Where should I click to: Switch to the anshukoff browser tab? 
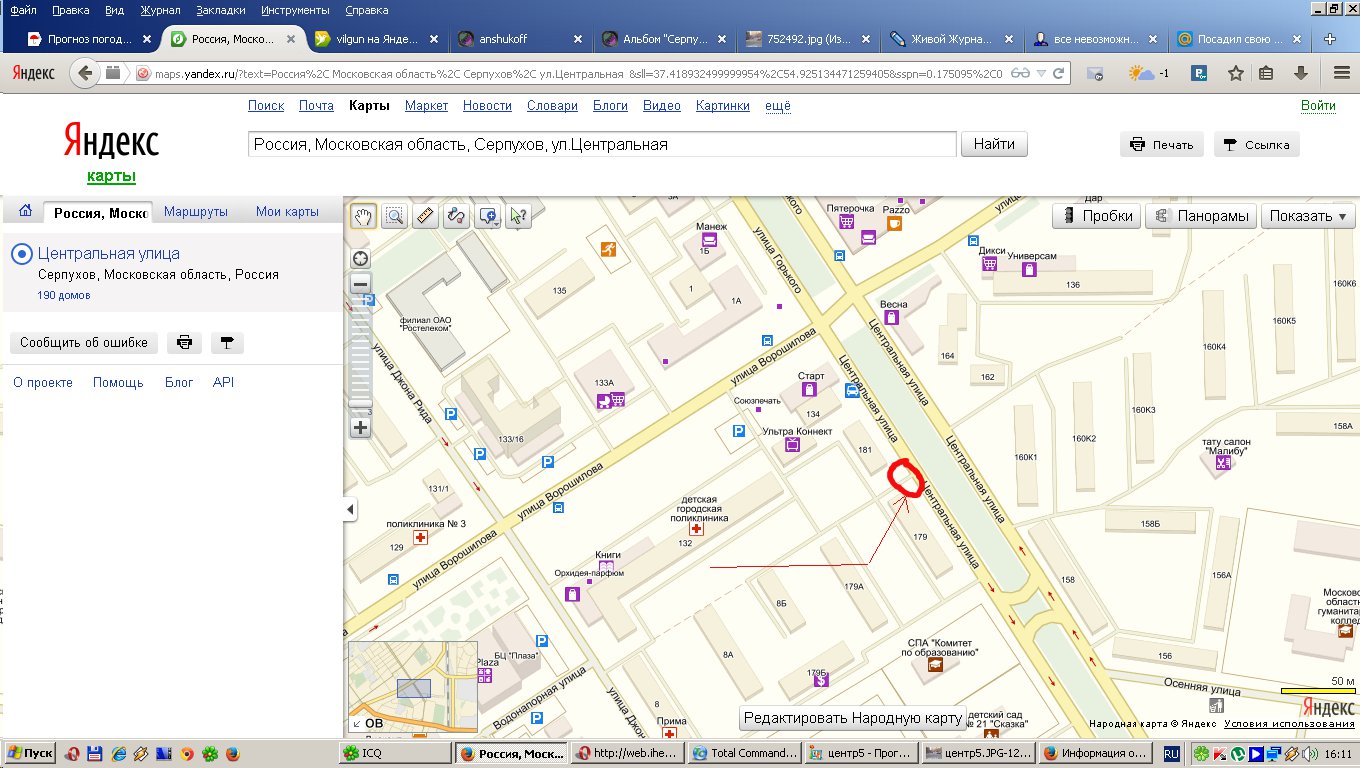[x=520, y=39]
